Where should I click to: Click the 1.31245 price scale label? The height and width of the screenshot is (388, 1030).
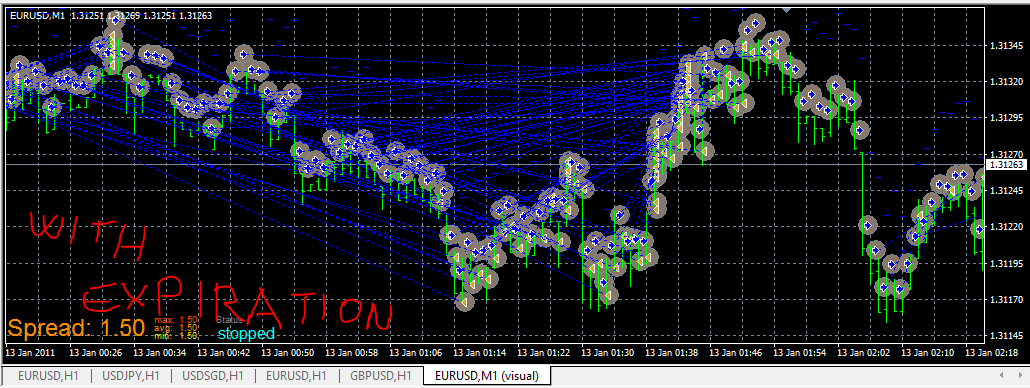click(x=1005, y=191)
